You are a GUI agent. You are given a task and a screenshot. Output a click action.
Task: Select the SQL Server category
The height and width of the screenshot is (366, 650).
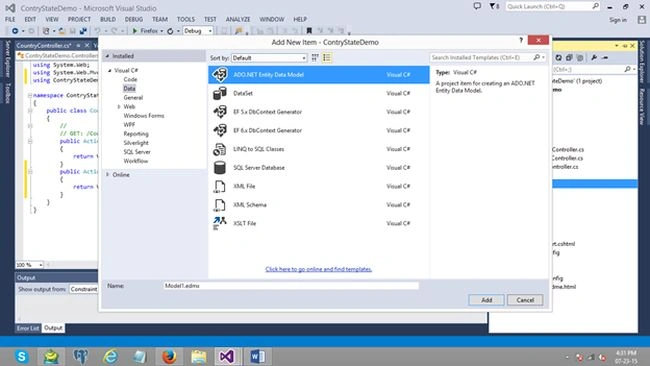tap(137, 152)
